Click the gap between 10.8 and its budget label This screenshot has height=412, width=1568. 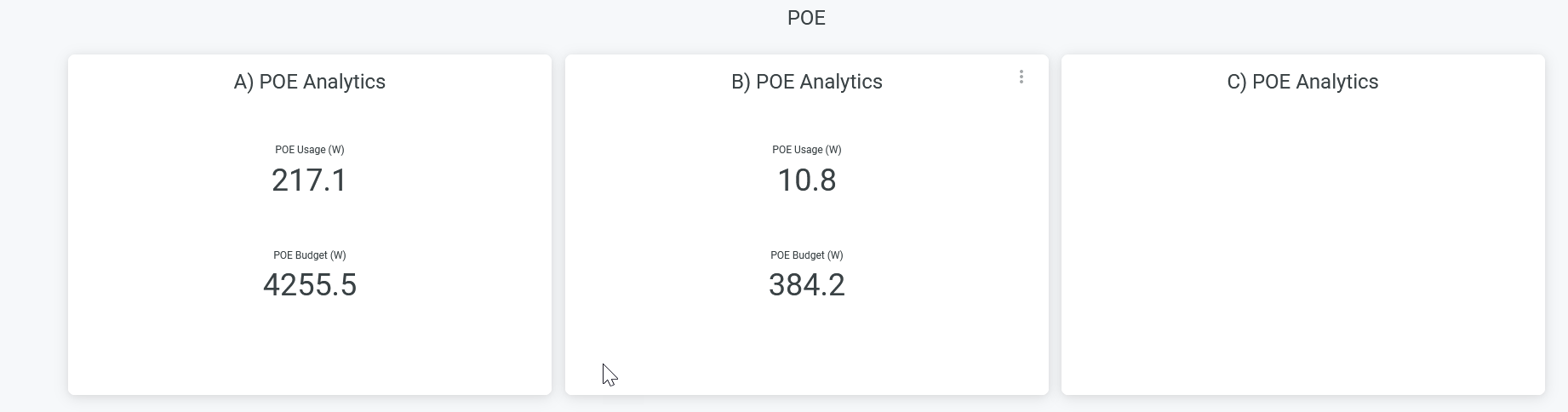tap(806, 223)
